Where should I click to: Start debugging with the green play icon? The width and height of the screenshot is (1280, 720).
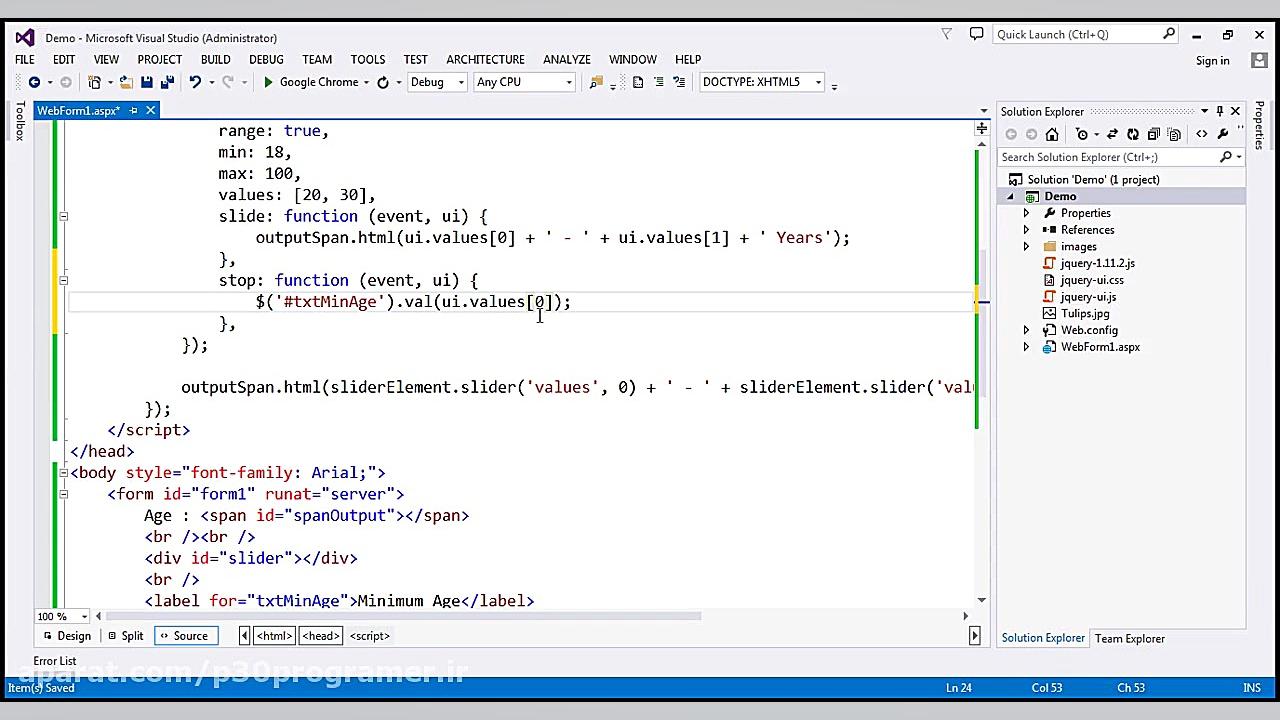(268, 82)
